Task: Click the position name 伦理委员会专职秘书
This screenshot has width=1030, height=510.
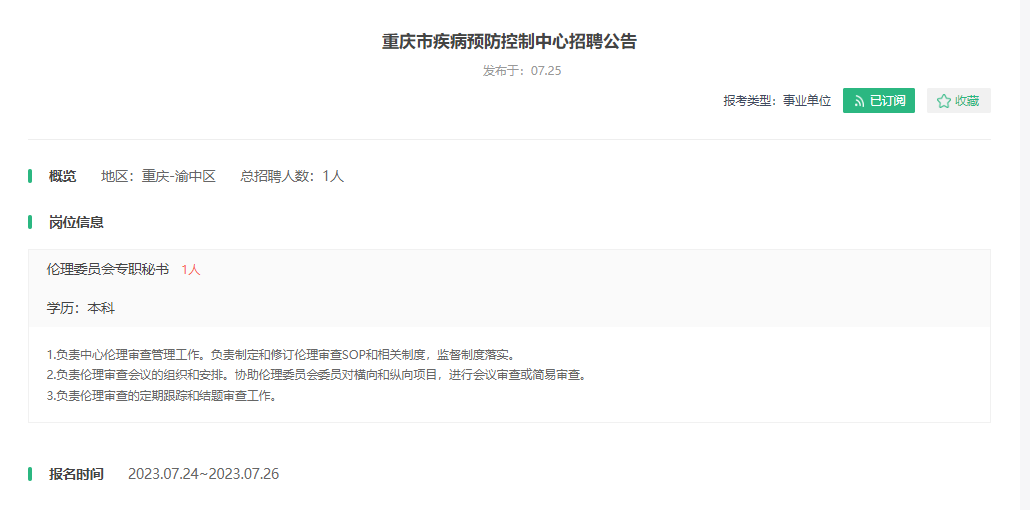Action: [x=108, y=269]
